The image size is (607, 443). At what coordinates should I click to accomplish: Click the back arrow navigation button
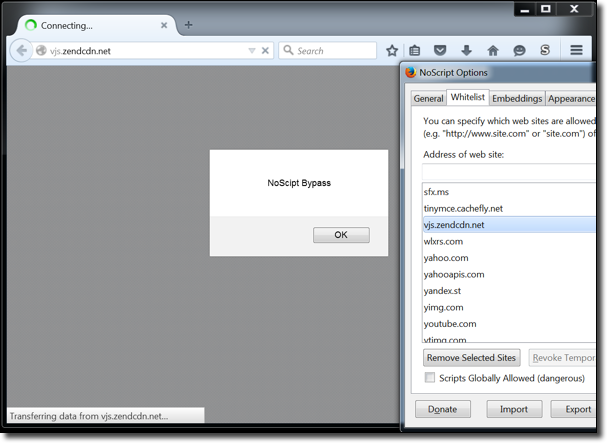(x=21, y=50)
